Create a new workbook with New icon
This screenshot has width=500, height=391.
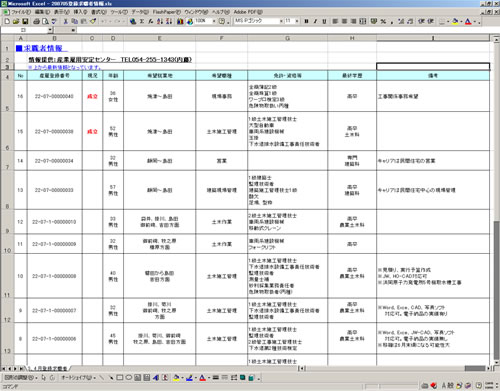click(x=7, y=21)
